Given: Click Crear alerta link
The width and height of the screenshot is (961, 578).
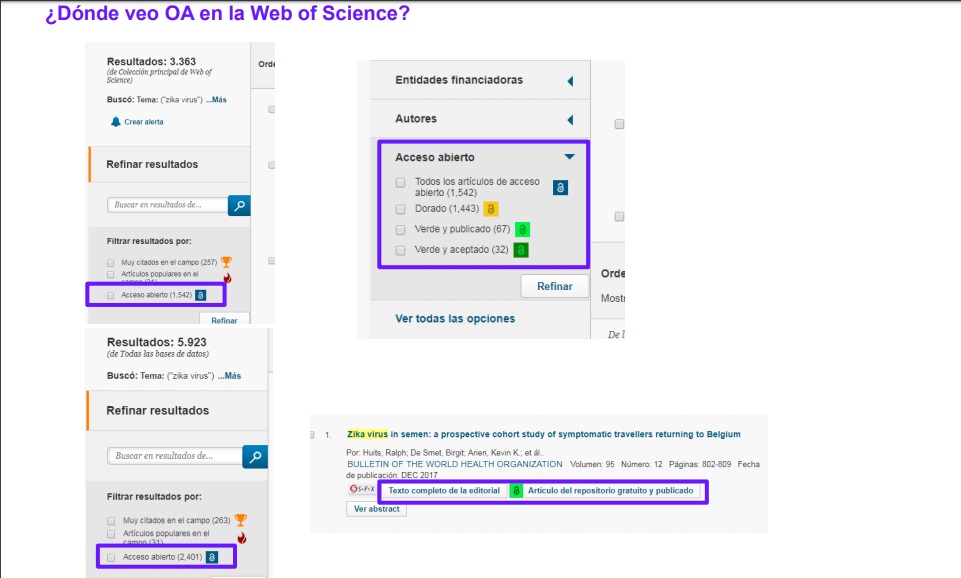Looking at the screenshot, I should coord(144,122).
